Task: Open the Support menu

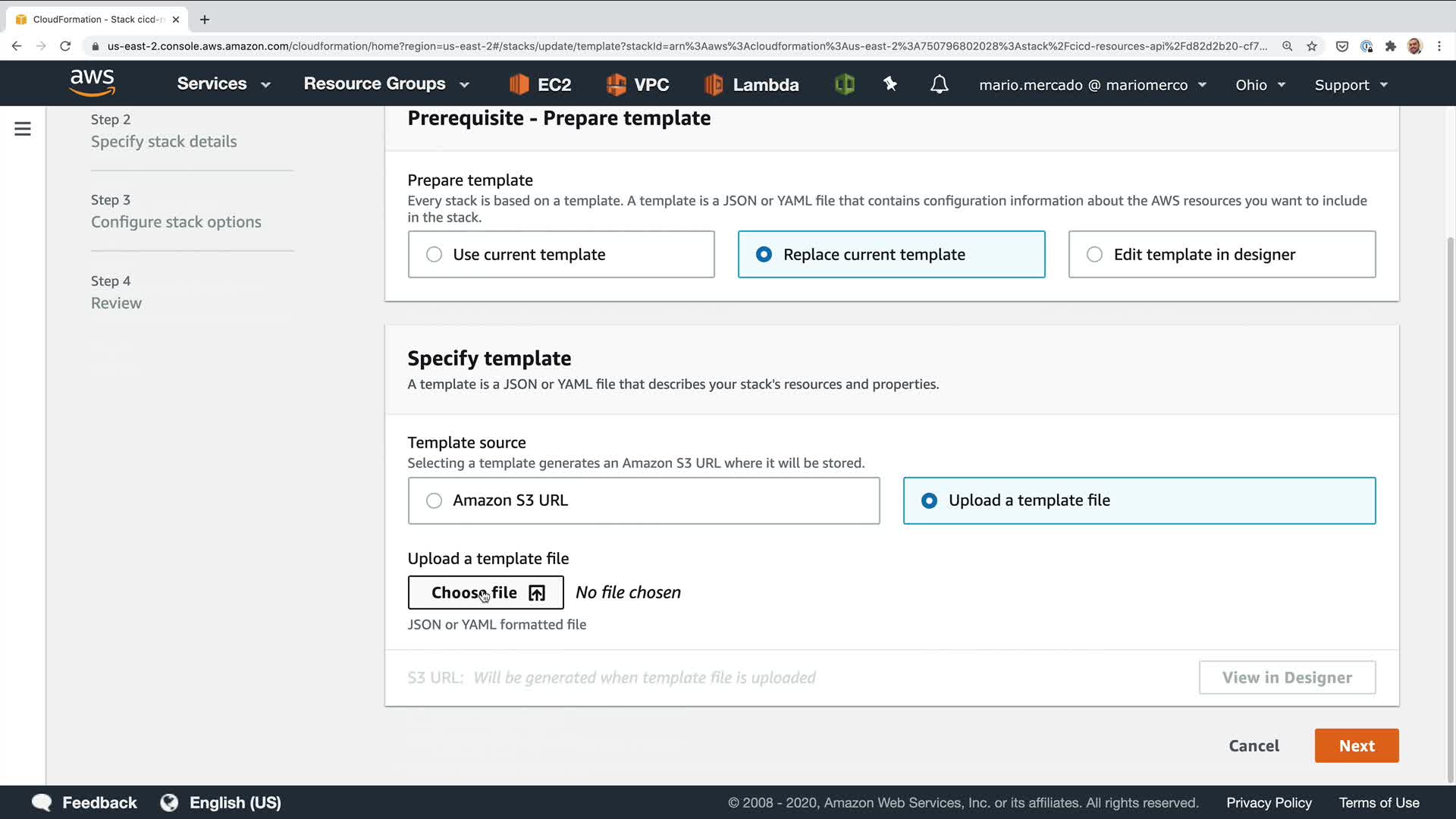Action: (x=1351, y=85)
